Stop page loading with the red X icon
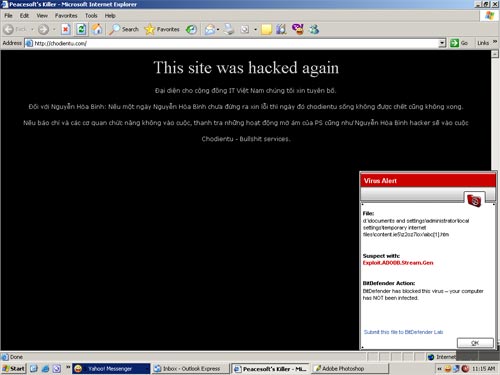Image resolution: width=500 pixels, height=375 pixels. [66, 30]
